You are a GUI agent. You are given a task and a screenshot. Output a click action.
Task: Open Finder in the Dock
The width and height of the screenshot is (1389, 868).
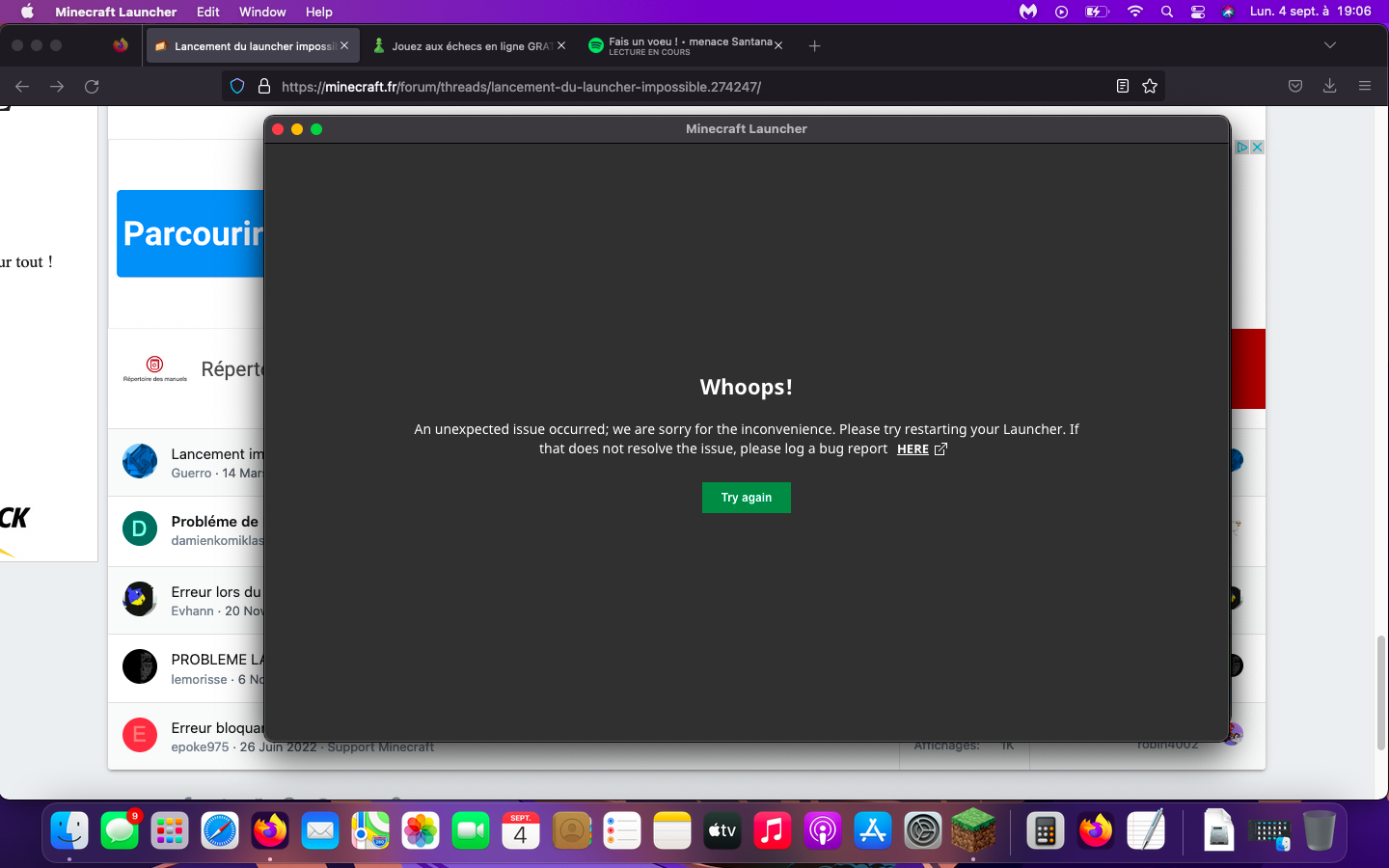coord(69,830)
